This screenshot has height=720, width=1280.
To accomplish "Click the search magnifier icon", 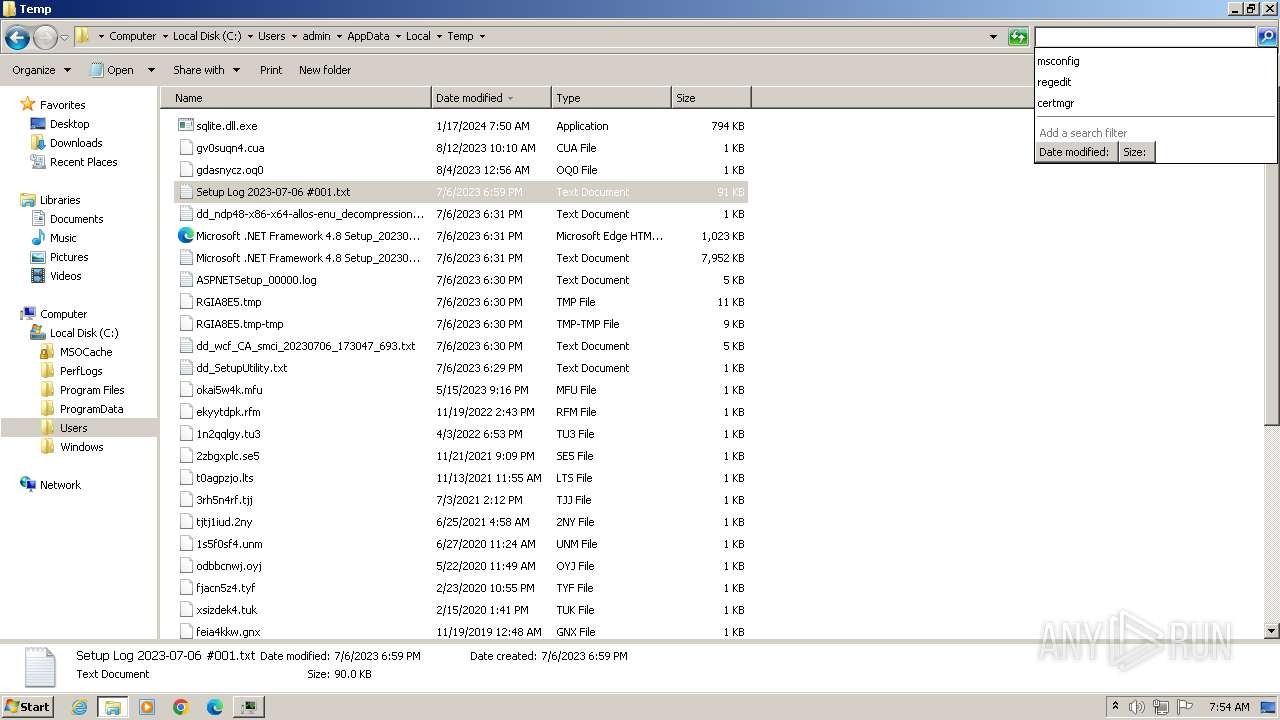I will pyautogui.click(x=1267, y=37).
